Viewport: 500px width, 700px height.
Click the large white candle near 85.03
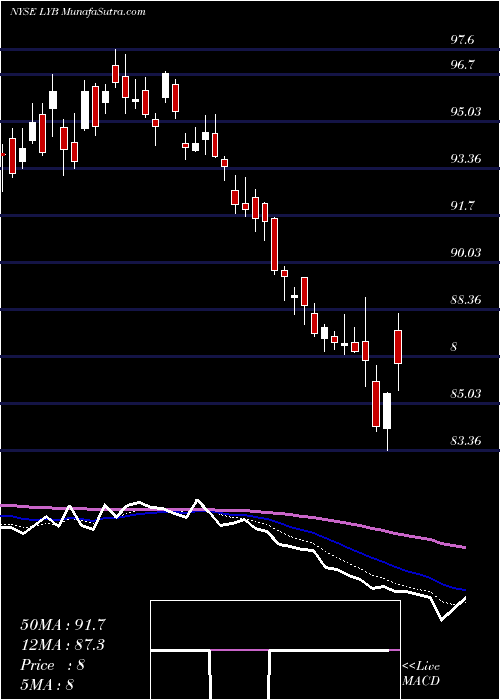pos(387,411)
